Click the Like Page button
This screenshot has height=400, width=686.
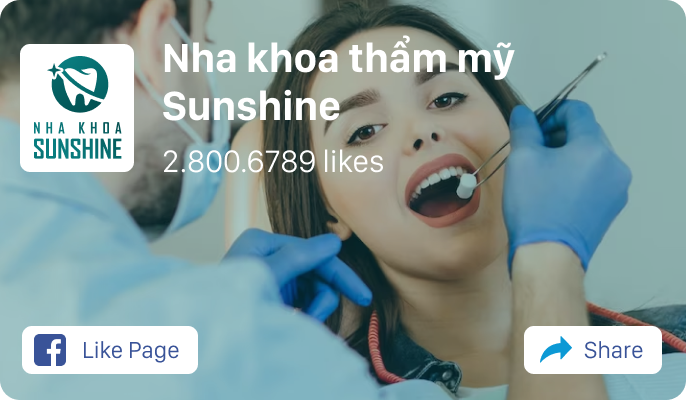coord(110,350)
